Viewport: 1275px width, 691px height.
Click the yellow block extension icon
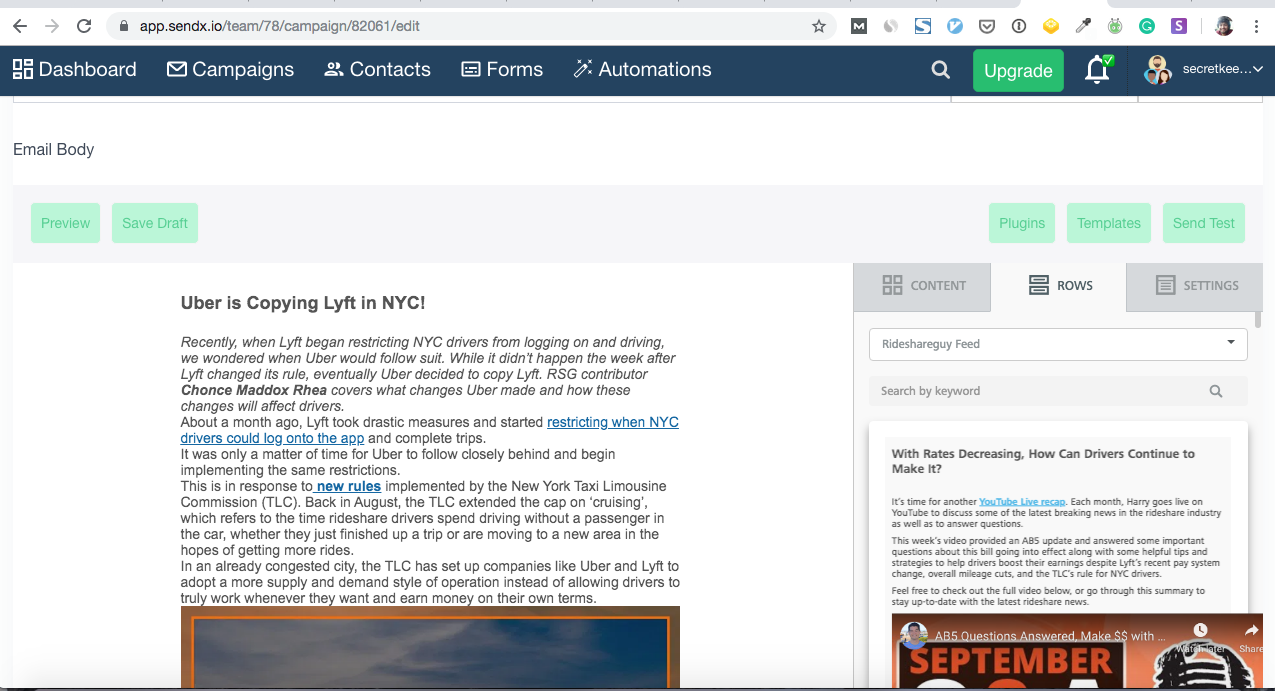(x=1051, y=26)
